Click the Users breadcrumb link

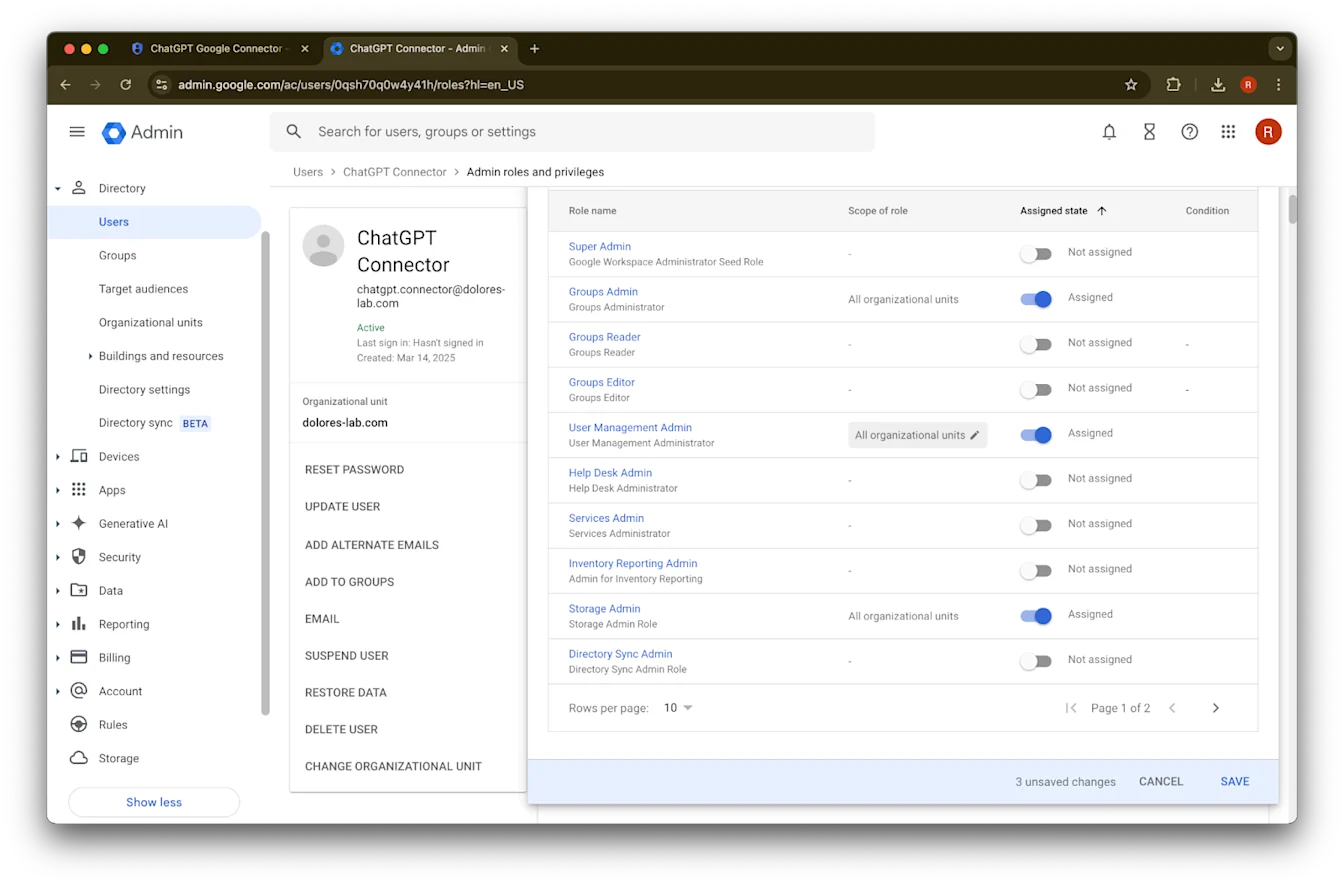(308, 172)
